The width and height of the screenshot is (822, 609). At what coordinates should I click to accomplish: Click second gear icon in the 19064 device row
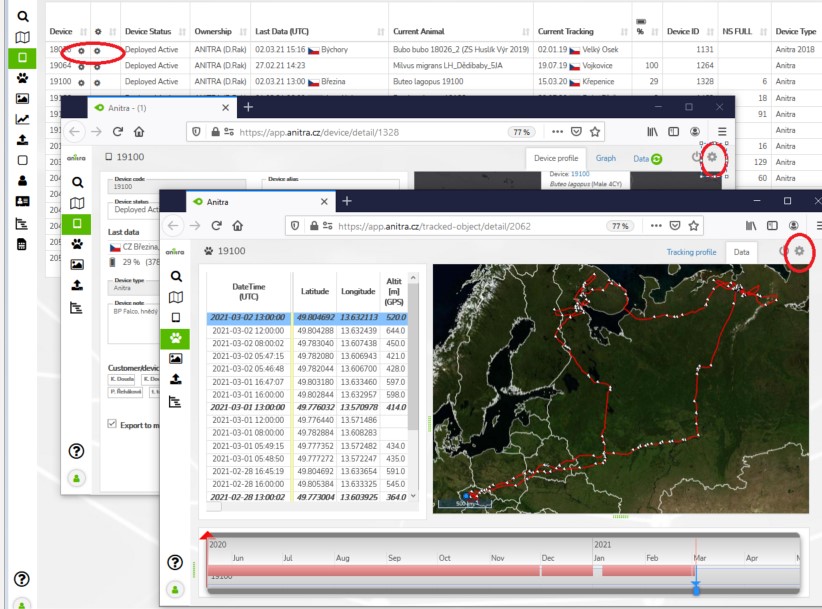tap(97, 67)
